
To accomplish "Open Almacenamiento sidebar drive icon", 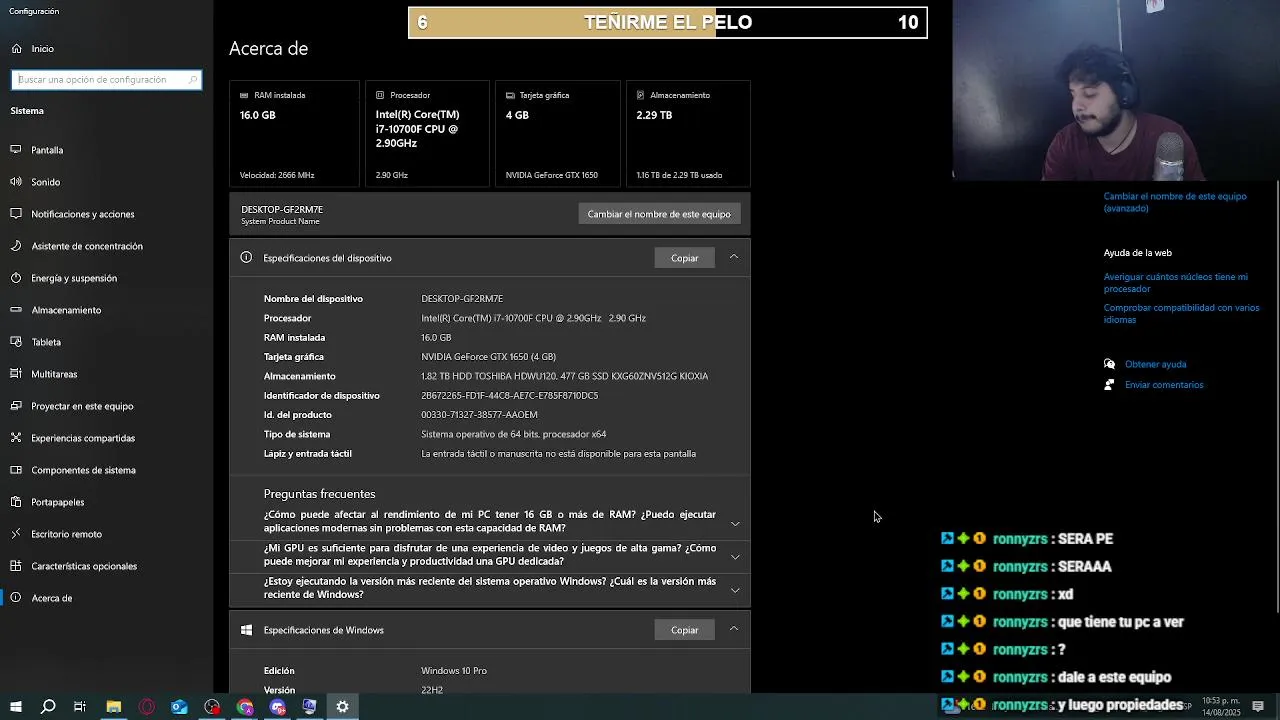I will [16, 310].
